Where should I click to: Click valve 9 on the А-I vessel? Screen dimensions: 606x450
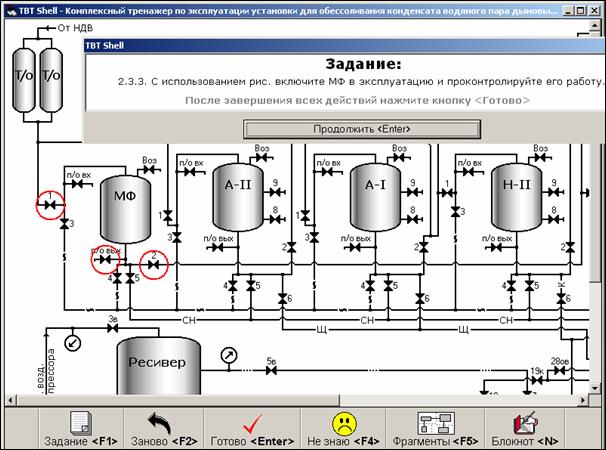413,192
